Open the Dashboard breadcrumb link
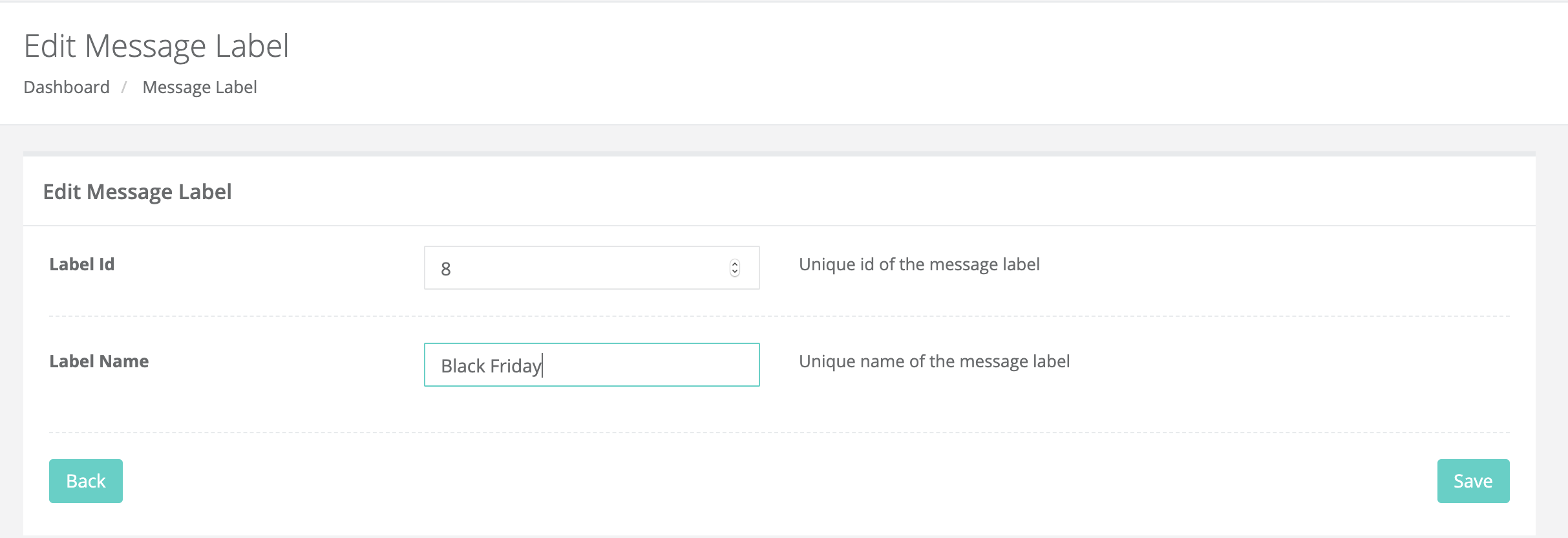The height and width of the screenshot is (538, 1568). pyautogui.click(x=67, y=87)
